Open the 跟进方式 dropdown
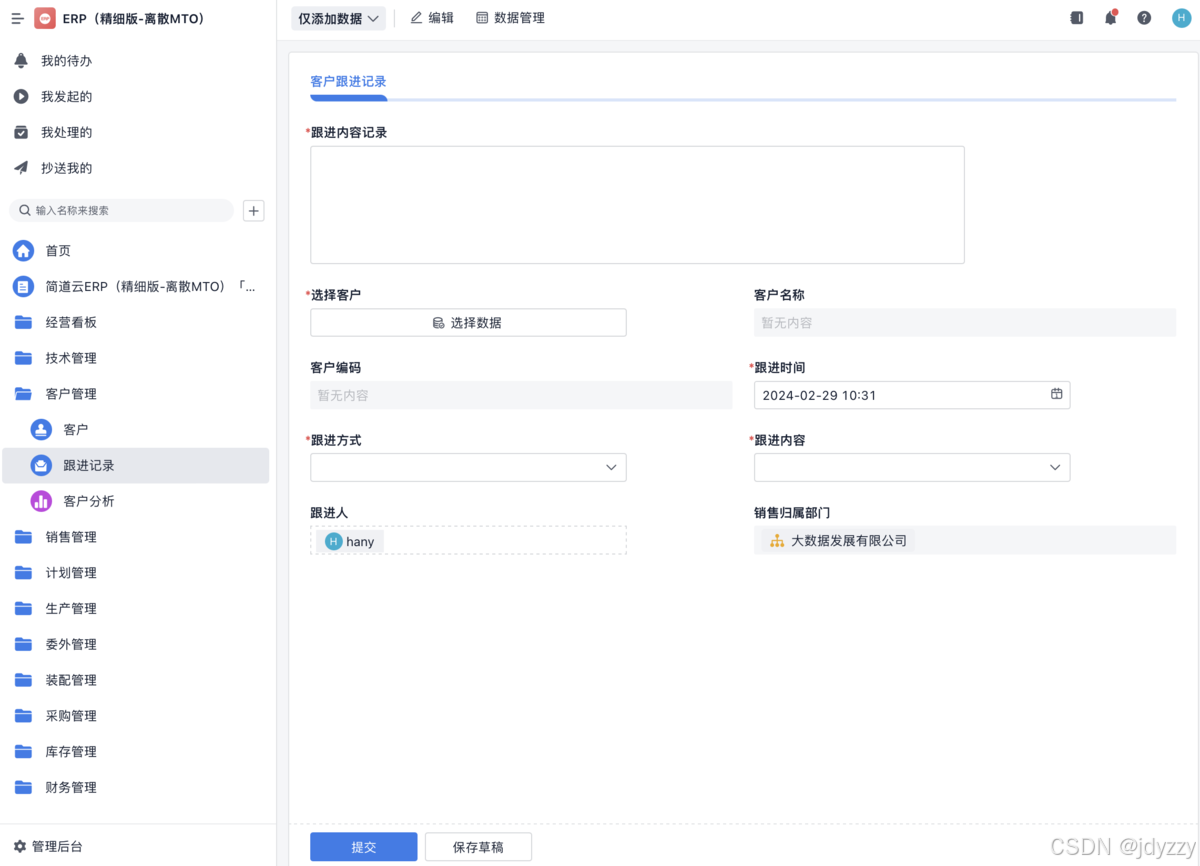 tap(468, 467)
